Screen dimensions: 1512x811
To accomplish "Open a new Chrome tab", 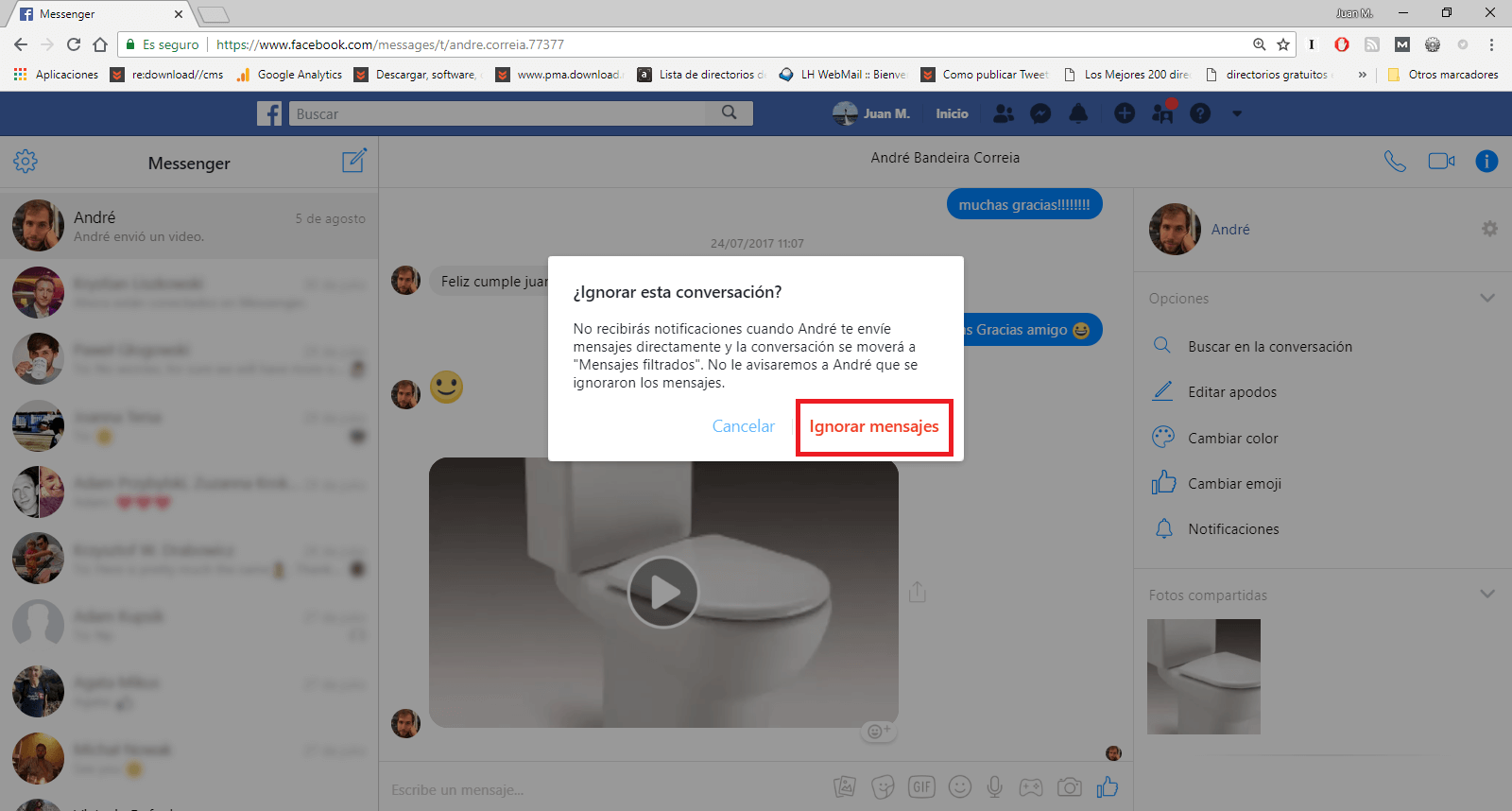I will [214, 14].
